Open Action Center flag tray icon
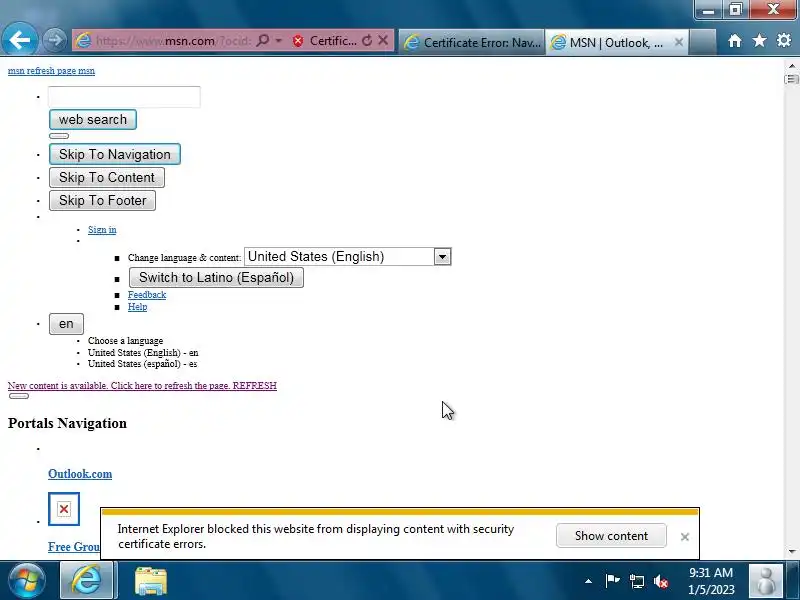This screenshot has width=800, height=600. [x=612, y=581]
